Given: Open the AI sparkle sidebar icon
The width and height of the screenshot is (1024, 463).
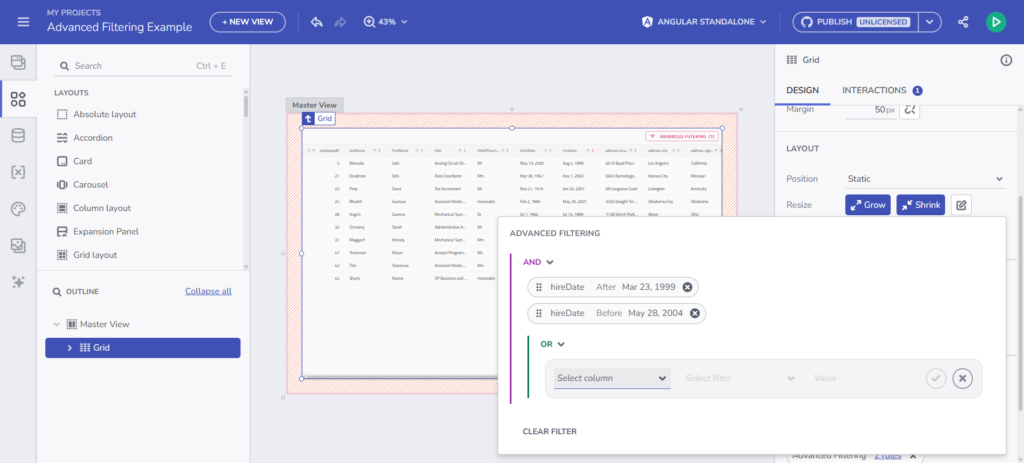Looking at the screenshot, I should pyautogui.click(x=18, y=282).
